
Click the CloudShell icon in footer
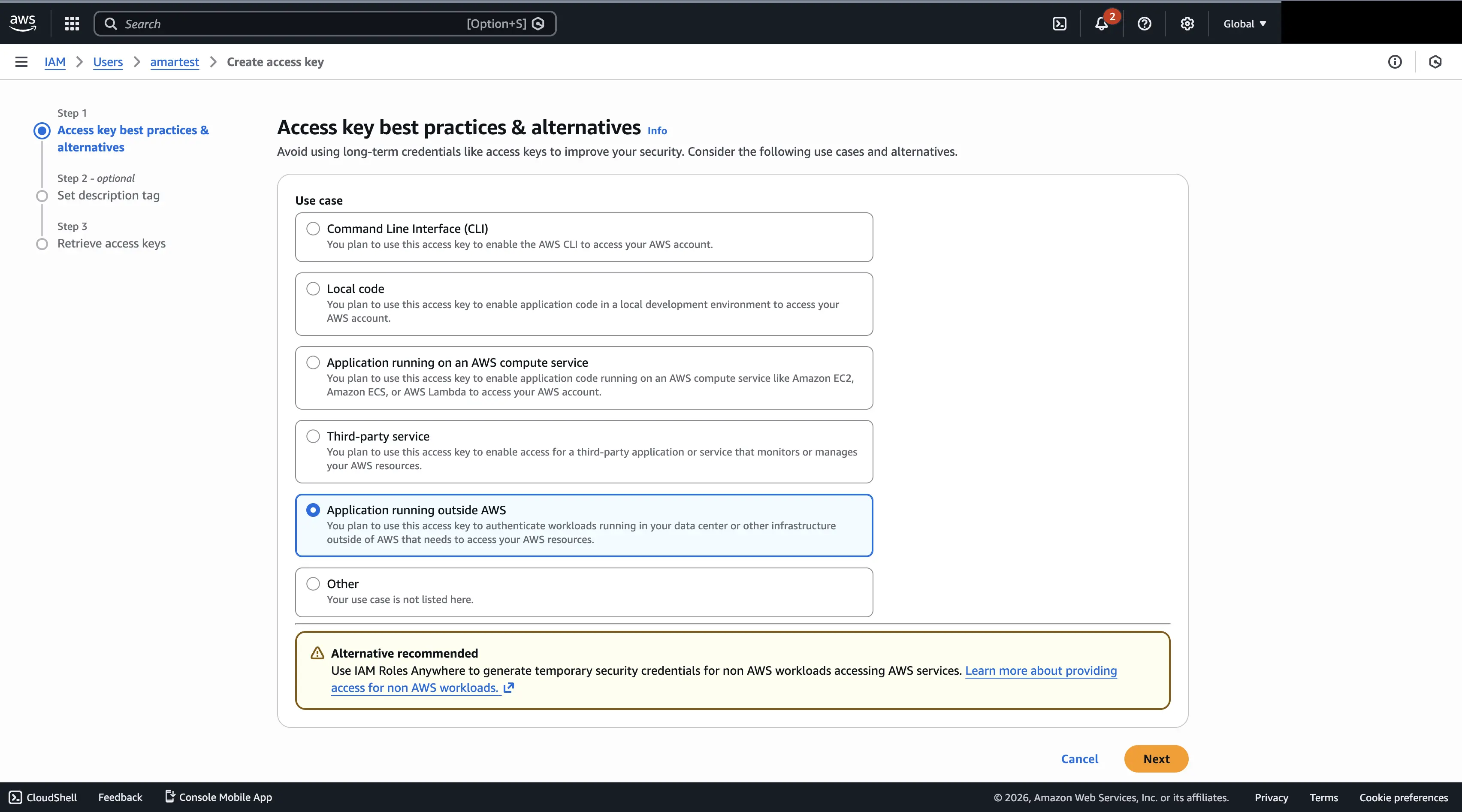pyautogui.click(x=16, y=797)
